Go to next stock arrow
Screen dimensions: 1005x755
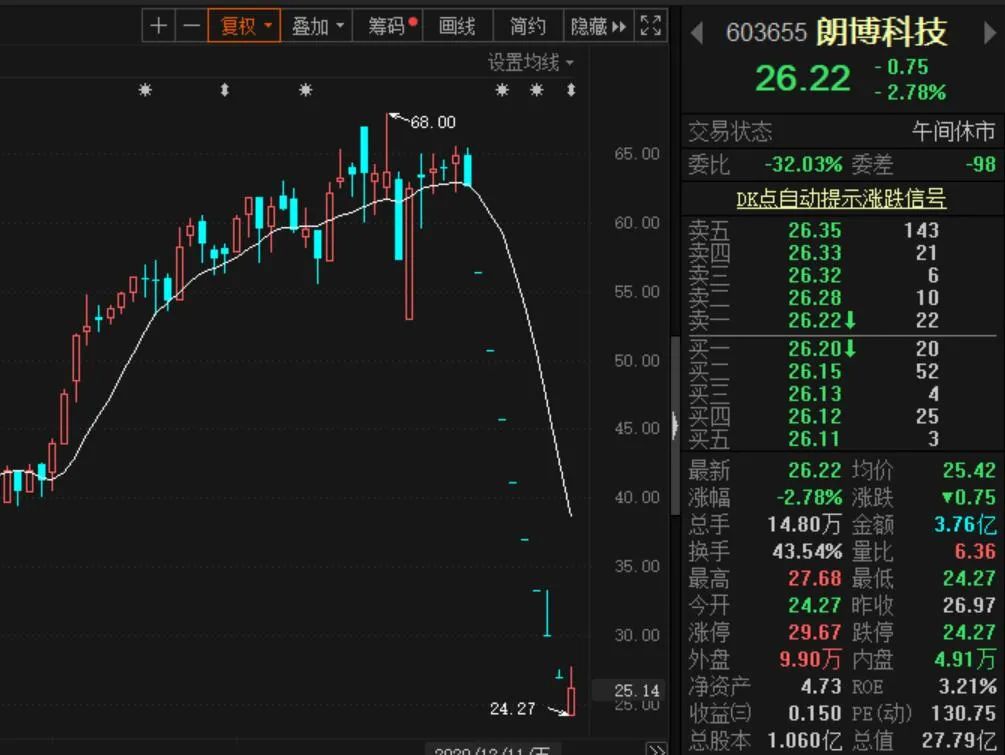point(990,33)
